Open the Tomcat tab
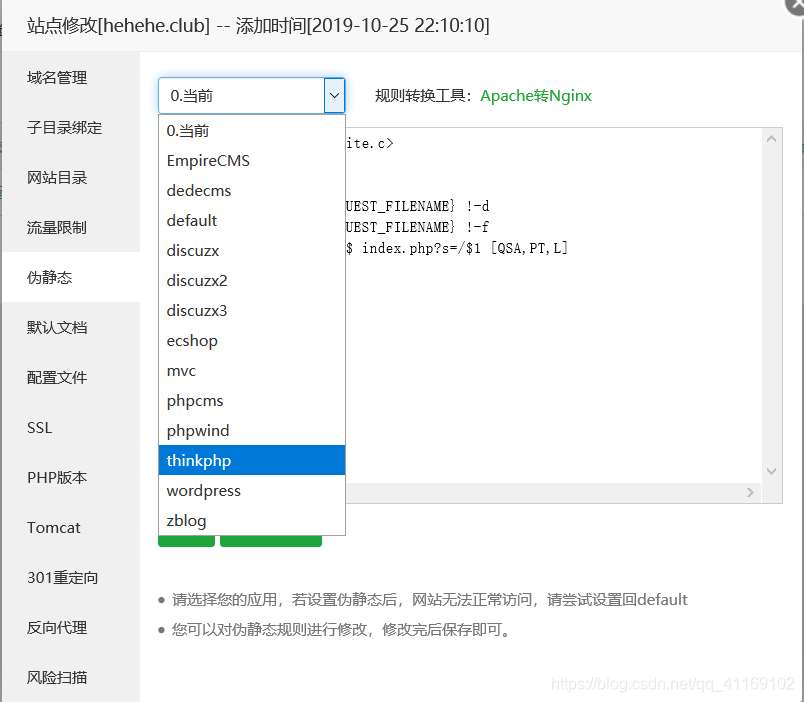This screenshot has width=804, height=702. point(71,527)
